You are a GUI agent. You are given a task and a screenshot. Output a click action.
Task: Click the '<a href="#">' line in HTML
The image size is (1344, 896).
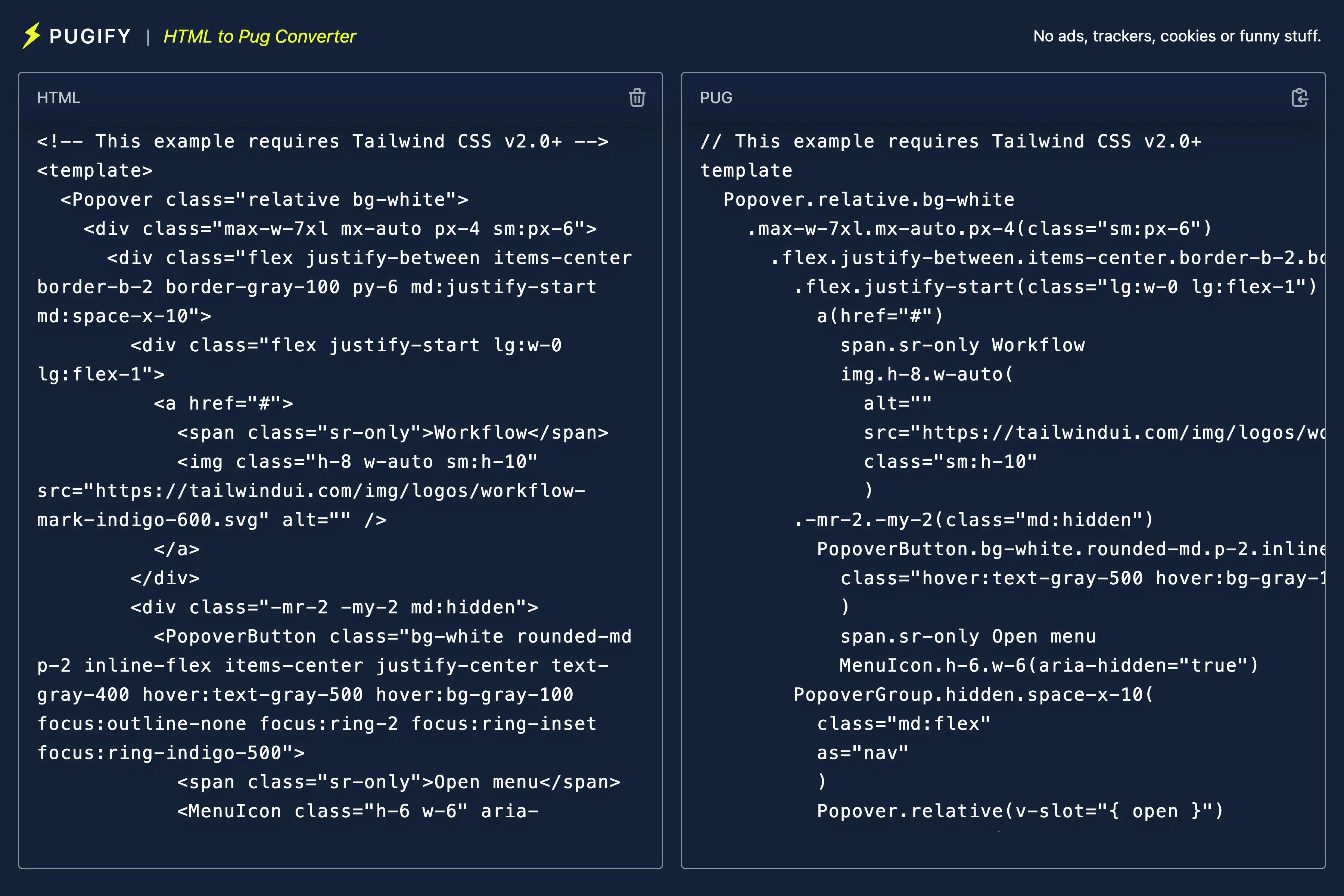click(x=223, y=404)
